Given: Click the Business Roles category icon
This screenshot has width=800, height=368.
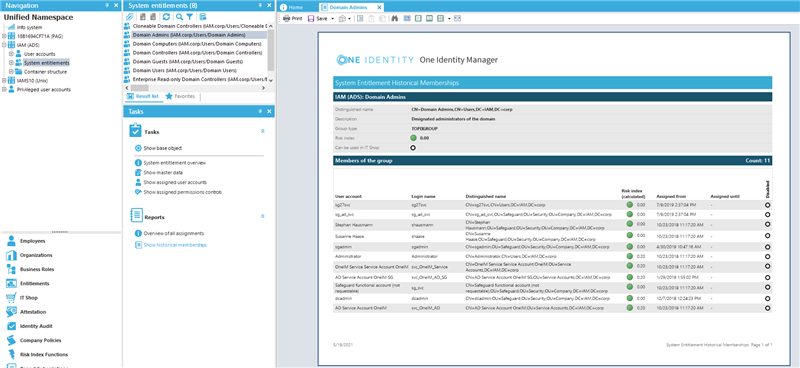Looking at the screenshot, I should [x=11, y=269].
